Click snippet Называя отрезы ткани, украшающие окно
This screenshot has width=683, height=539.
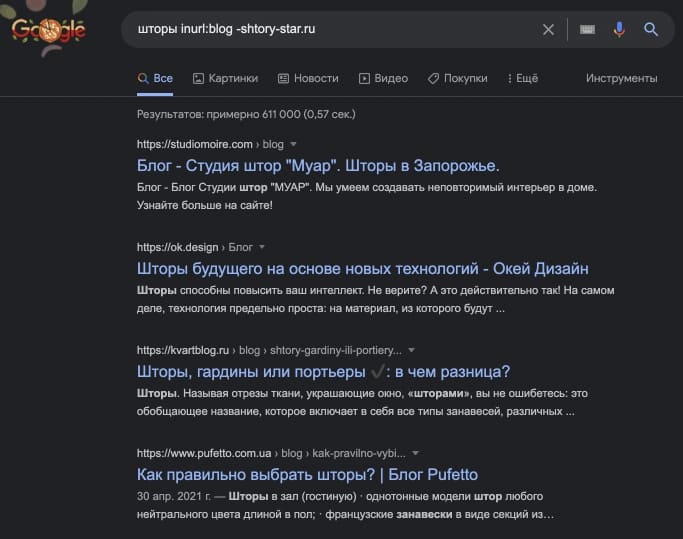pos(362,402)
